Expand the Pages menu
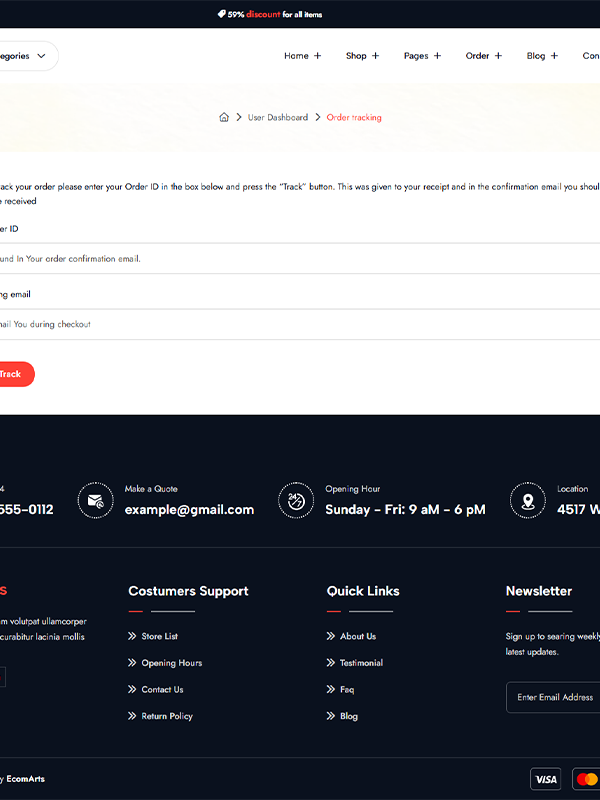The height and width of the screenshot is (800, 600). coord(422,56)
